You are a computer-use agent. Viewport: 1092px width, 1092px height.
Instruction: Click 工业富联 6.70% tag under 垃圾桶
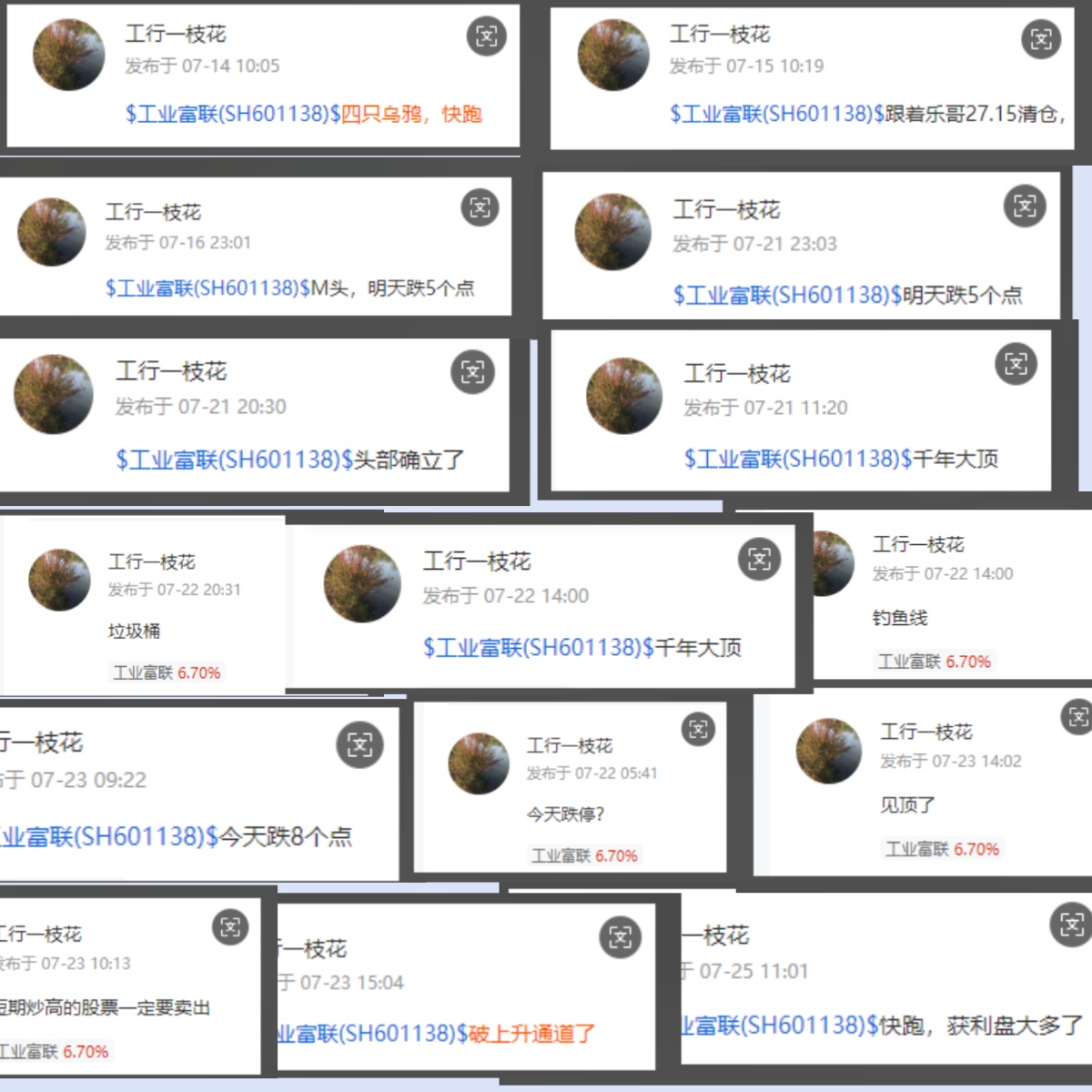pos(167,672)
